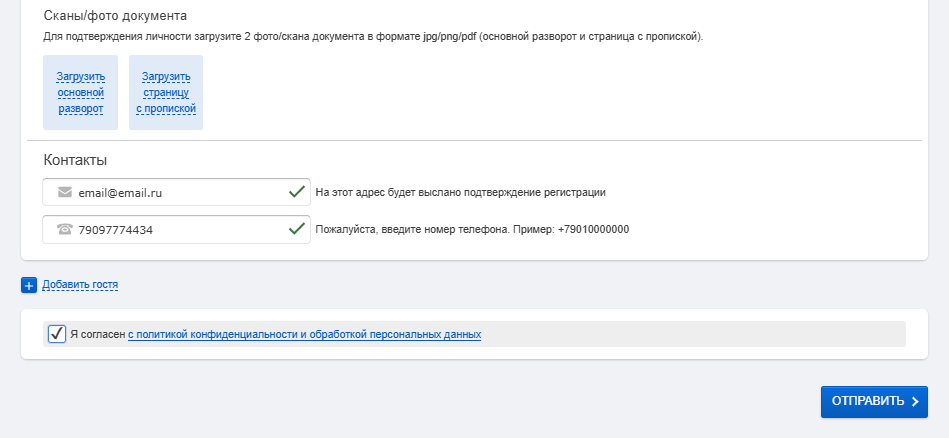Click the Я согласен label text
Screen dimensions: 949x438
(x=98, y=334)
